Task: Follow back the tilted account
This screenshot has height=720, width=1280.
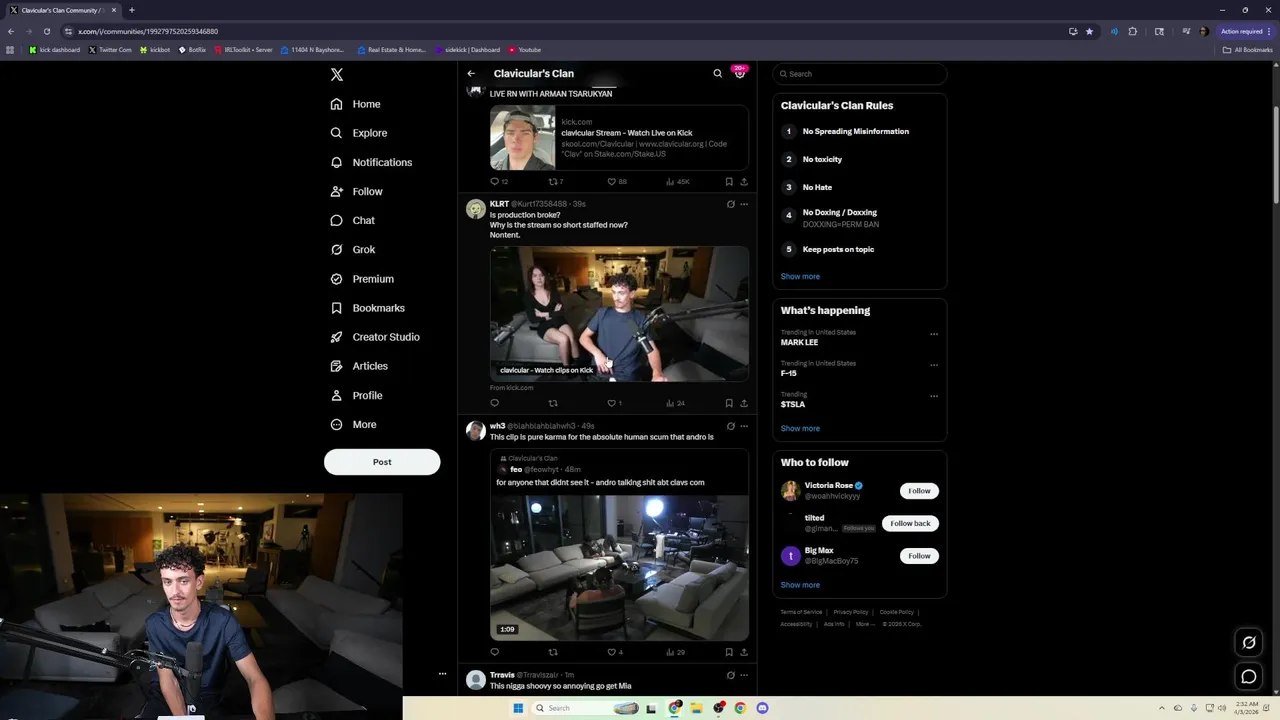Action: [x=910, y=523]
